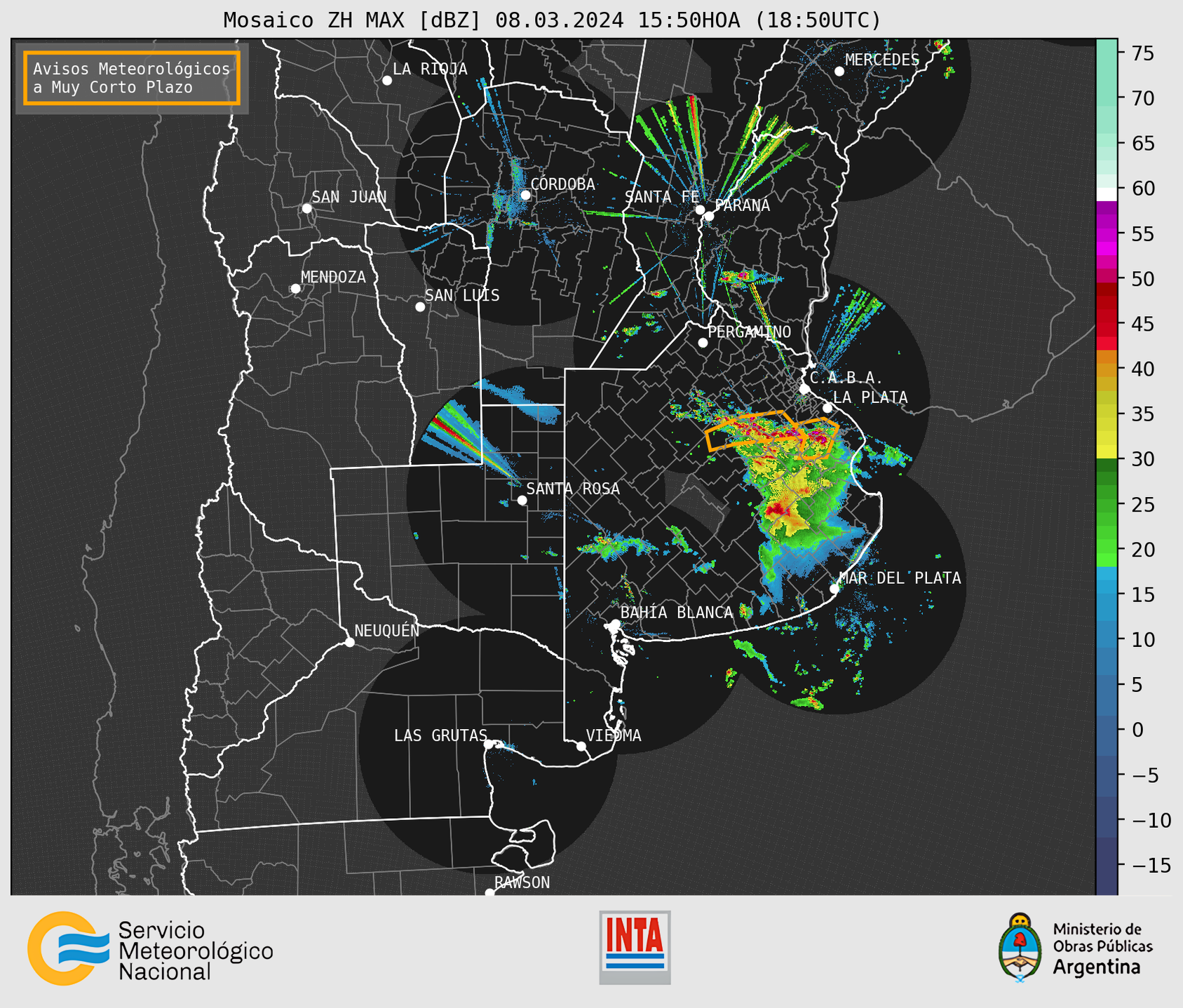This screenshot has width=1183, height=1008.
Task: Click the NEUQUÉN city marker dot
Action: pyautogui.click(x=350, y=642)
